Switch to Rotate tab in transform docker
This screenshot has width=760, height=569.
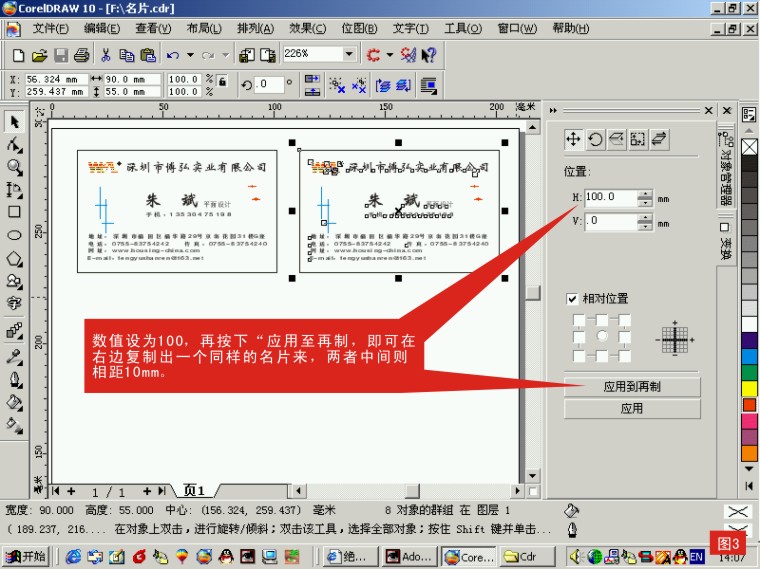[x=595, y=140]
